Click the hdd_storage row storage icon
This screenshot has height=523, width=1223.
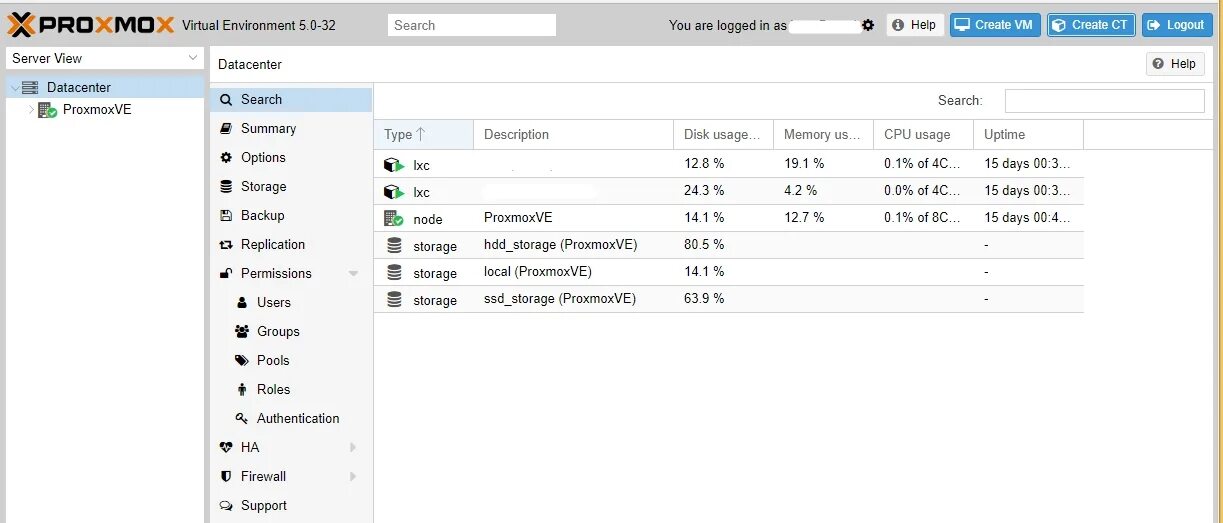394,245
